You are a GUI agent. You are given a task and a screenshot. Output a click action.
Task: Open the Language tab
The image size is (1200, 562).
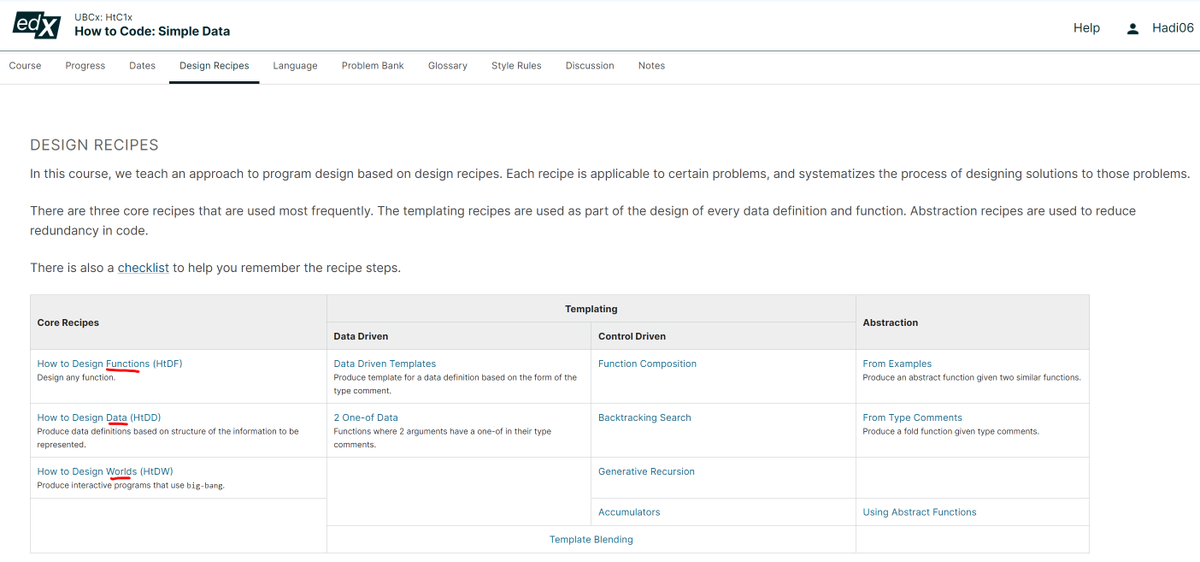pos(295,66)
